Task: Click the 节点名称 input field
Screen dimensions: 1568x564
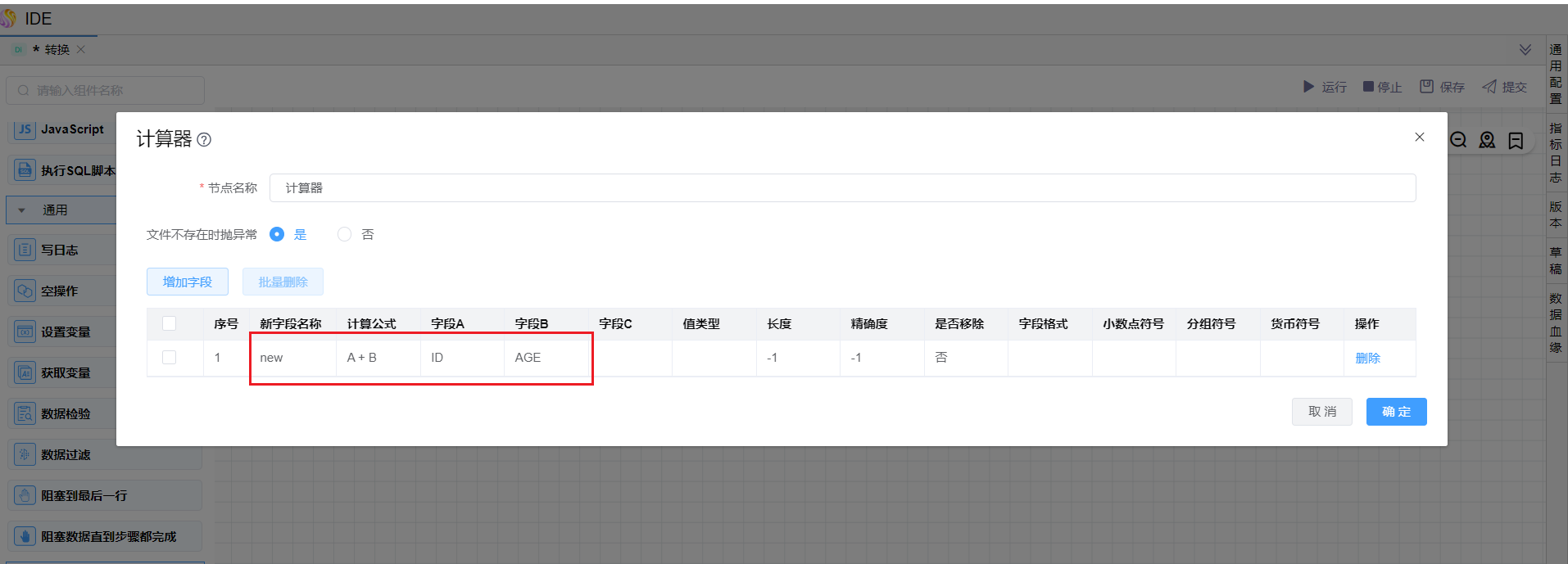Action: point(842,187)
